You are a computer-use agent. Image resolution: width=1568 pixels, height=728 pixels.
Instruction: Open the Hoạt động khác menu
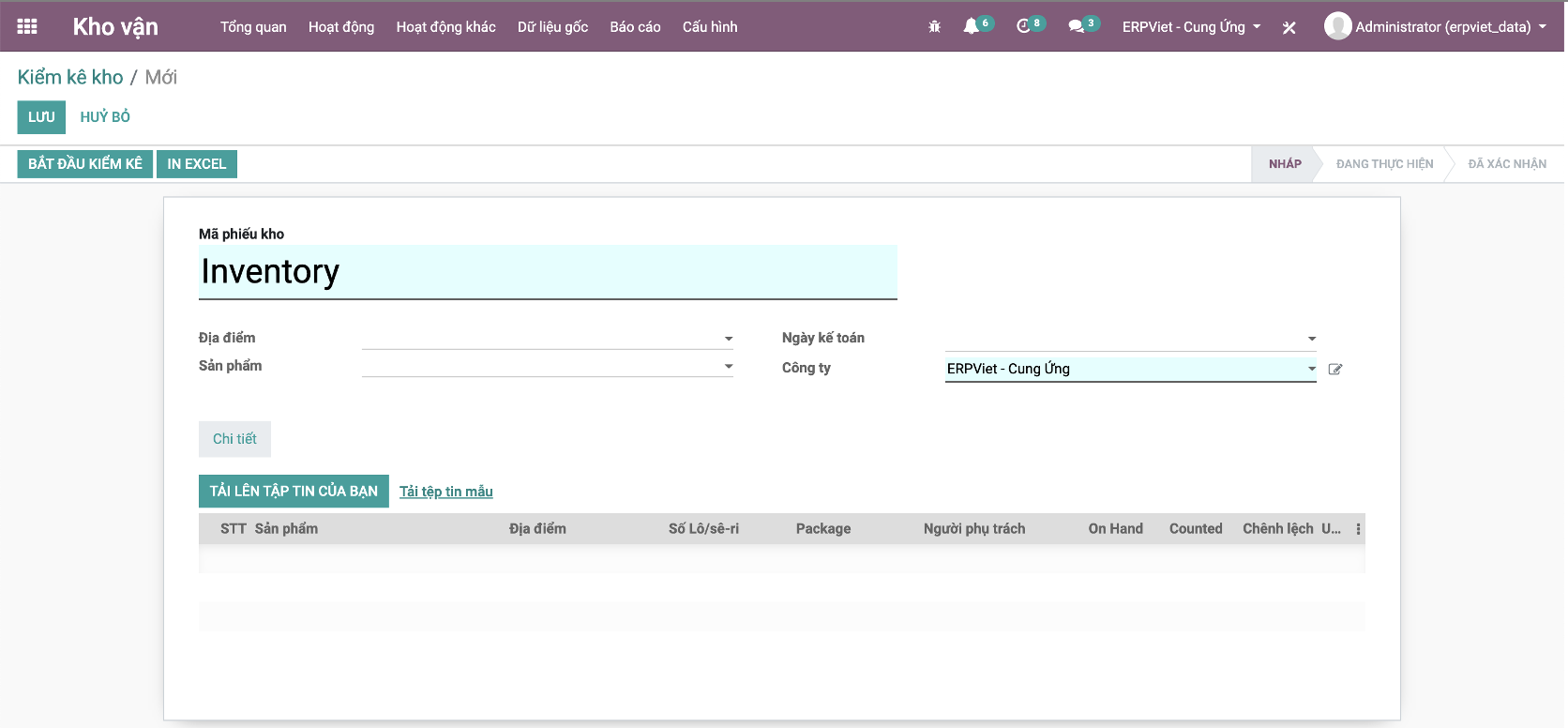click(445, 26)
